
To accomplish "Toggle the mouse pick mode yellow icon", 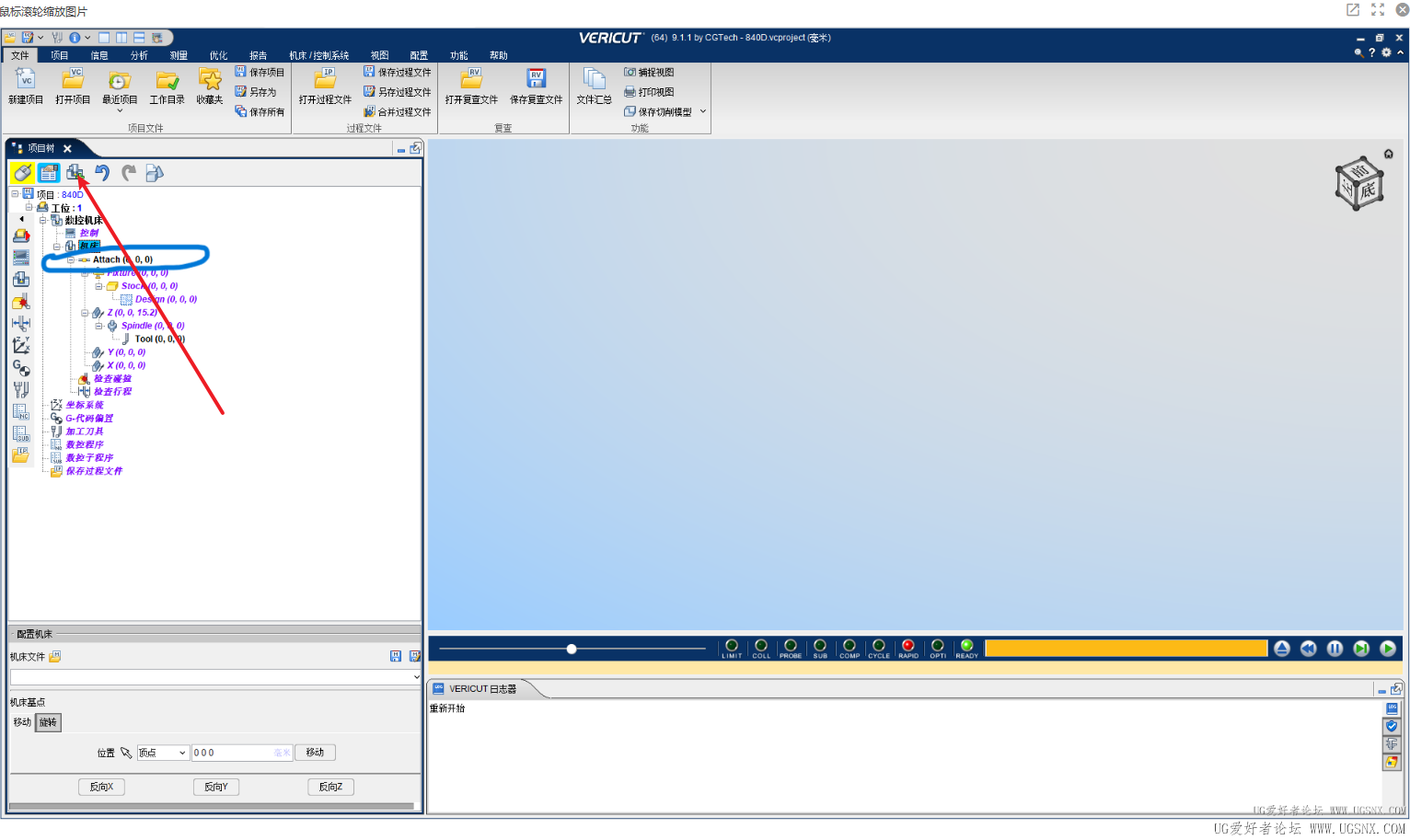I will coord(23,172).
